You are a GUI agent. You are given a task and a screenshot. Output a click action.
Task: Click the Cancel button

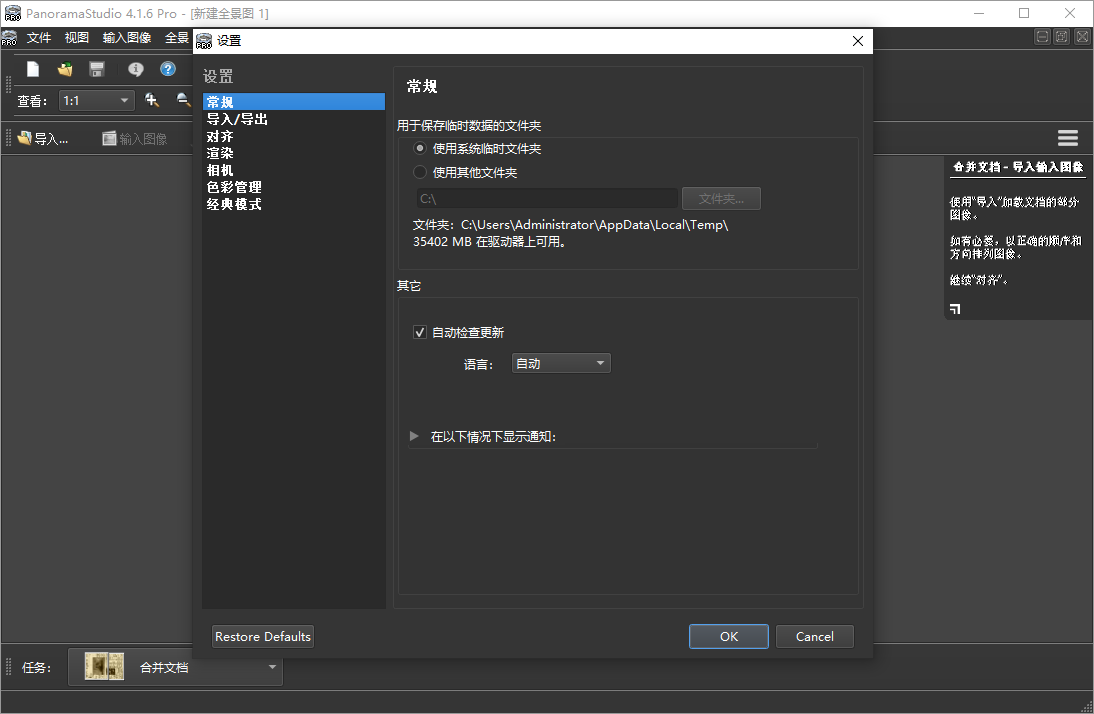point(815,637)
